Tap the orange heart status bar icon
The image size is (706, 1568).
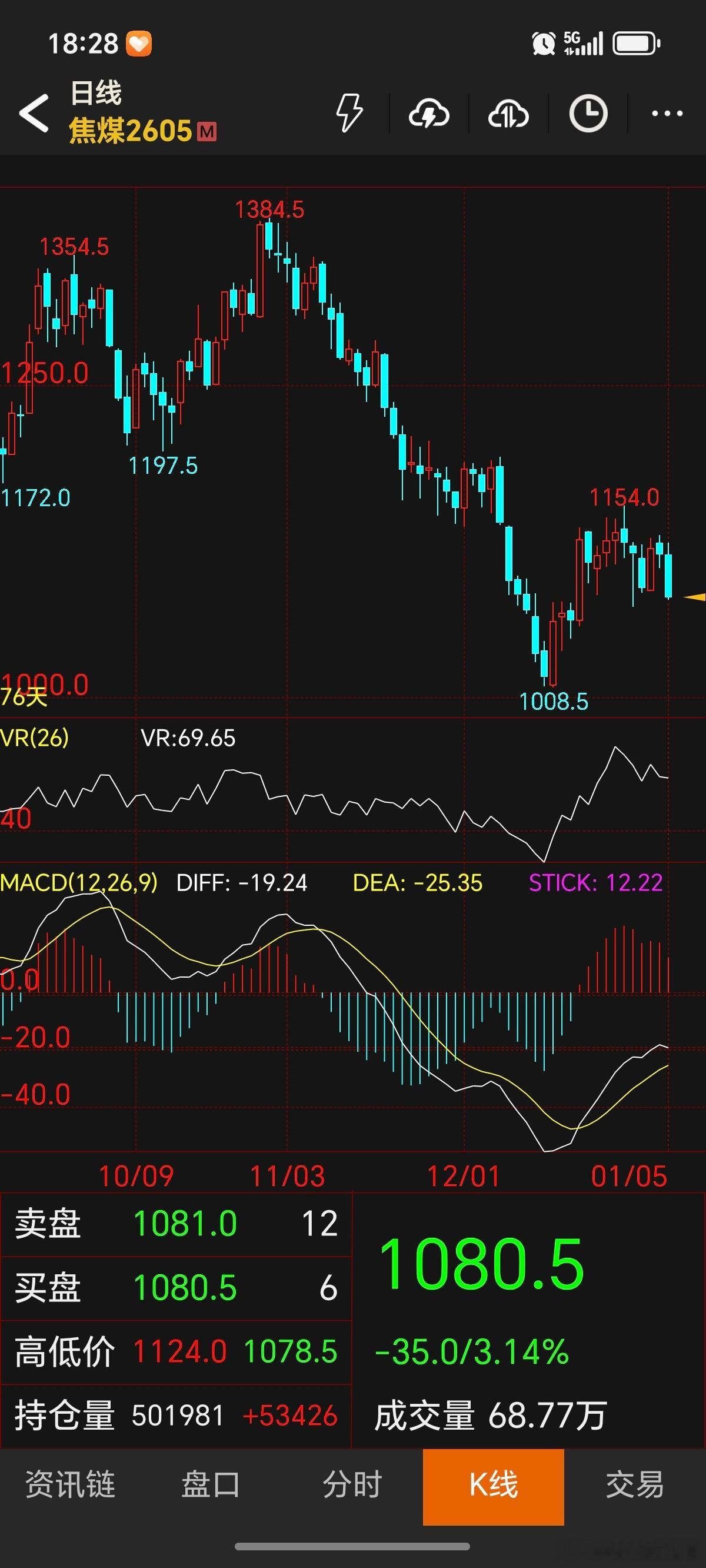click(139, 44)
